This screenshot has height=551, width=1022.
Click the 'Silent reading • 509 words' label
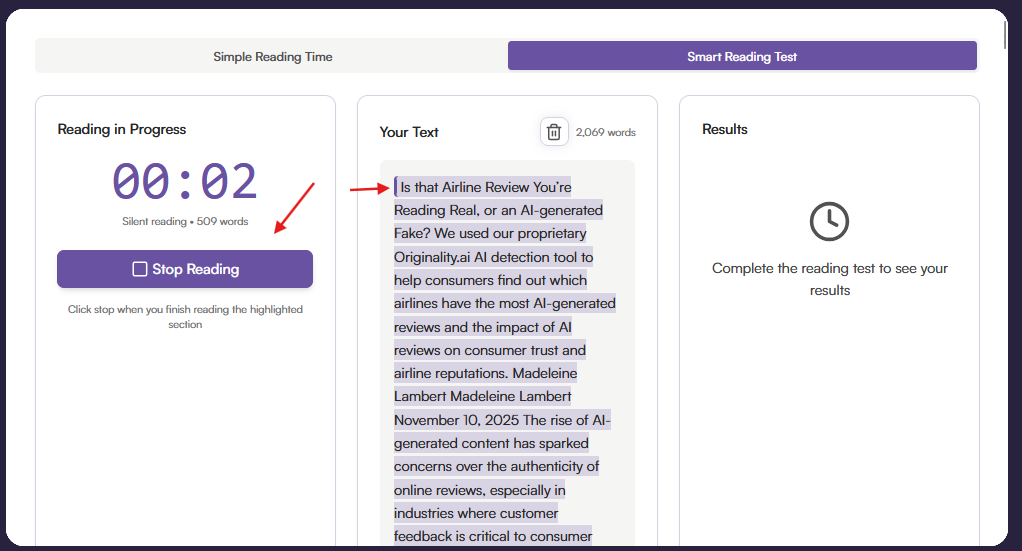pyautogui.click(x=185, y=222)
